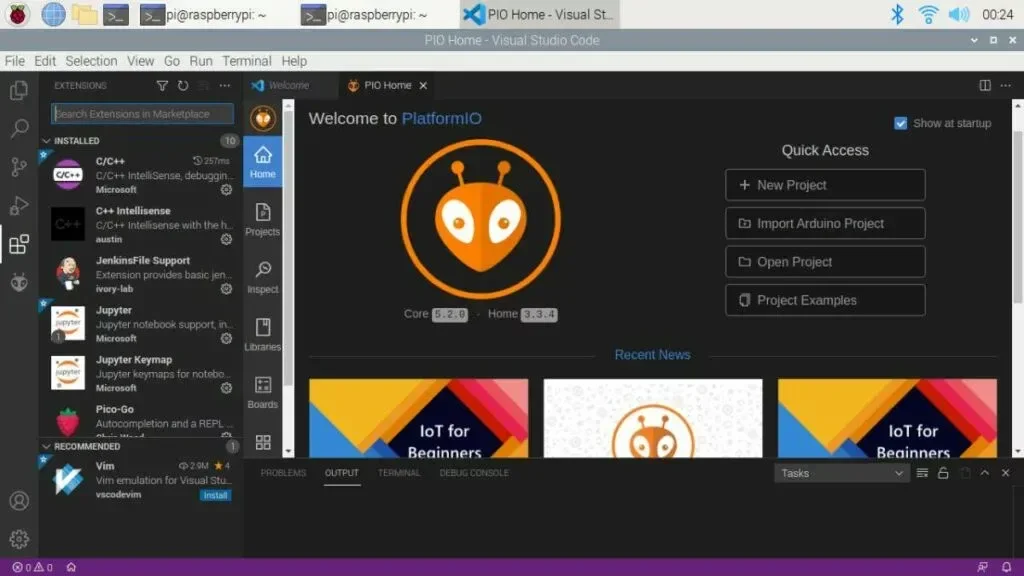
Task: Open notifications bell in status bar
Action: coord(1006,568)
